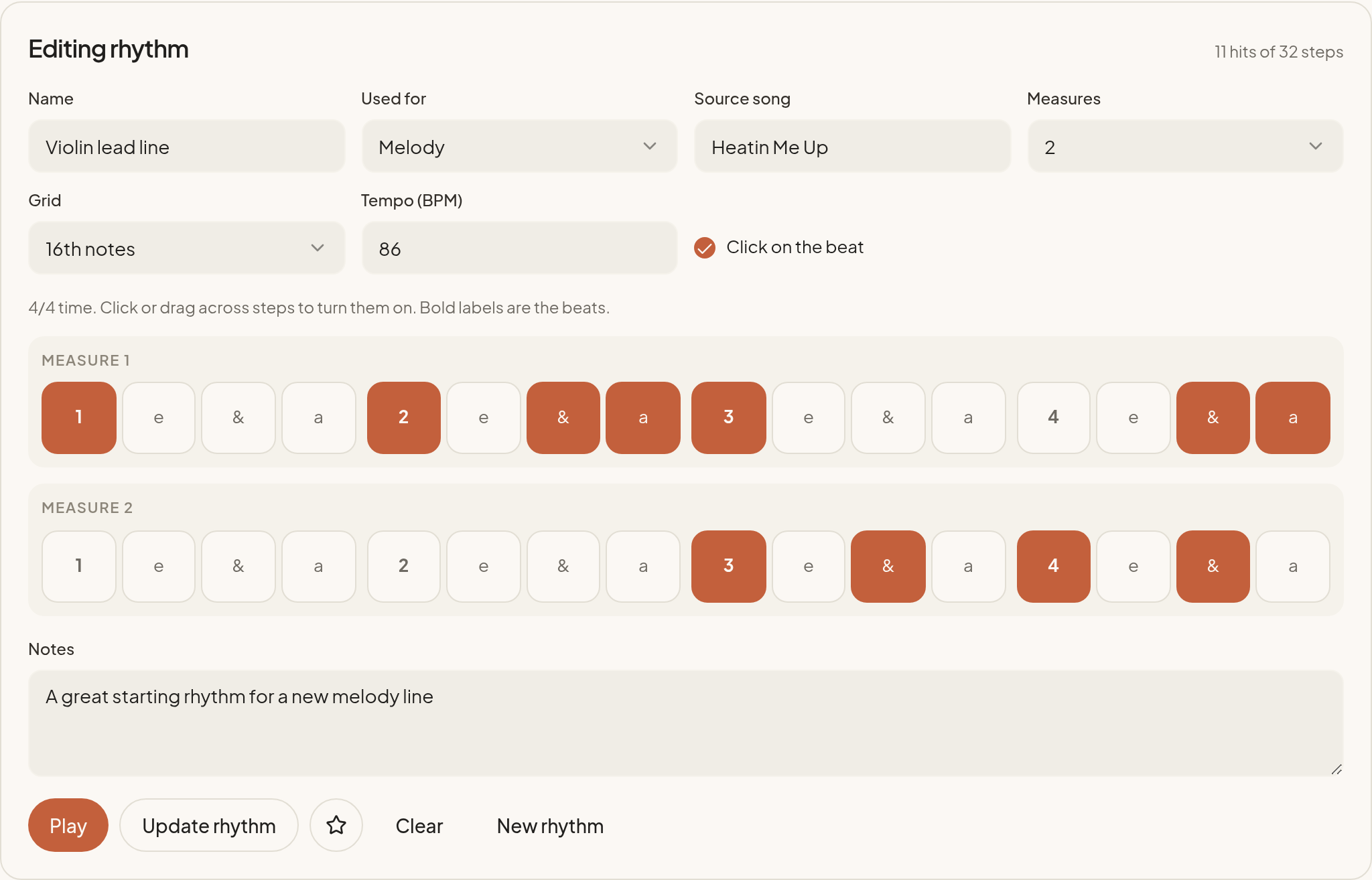This screenshot has width=1372, height=880.
Task: Edit the Tempo BPM field
Action: [519, 248]
